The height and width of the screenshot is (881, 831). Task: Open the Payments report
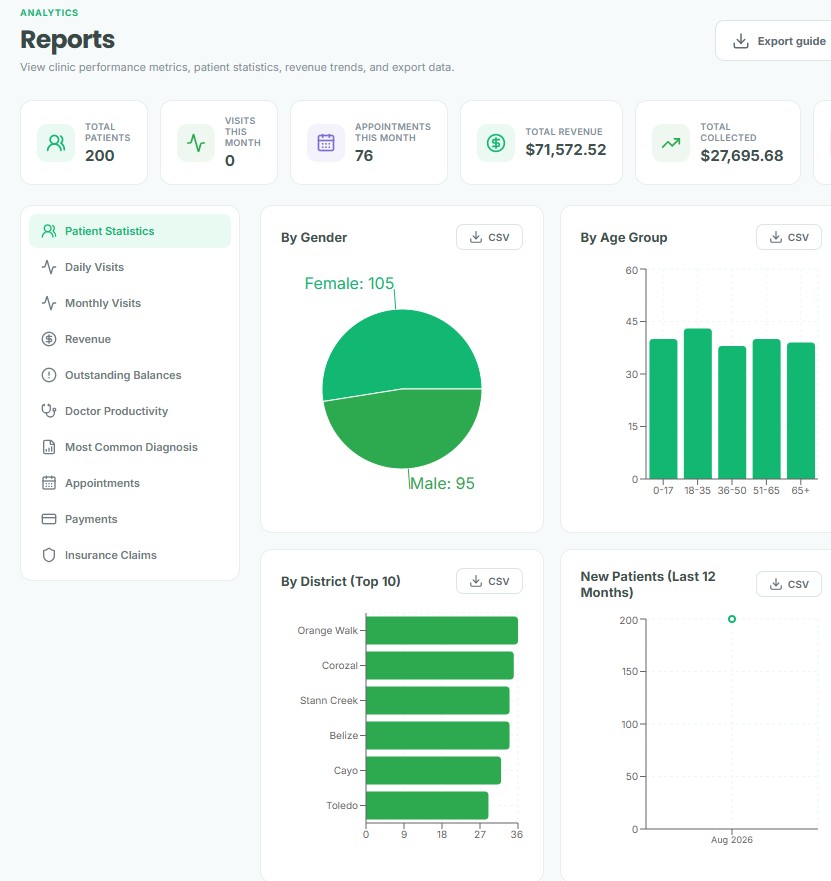pos(130,519)
